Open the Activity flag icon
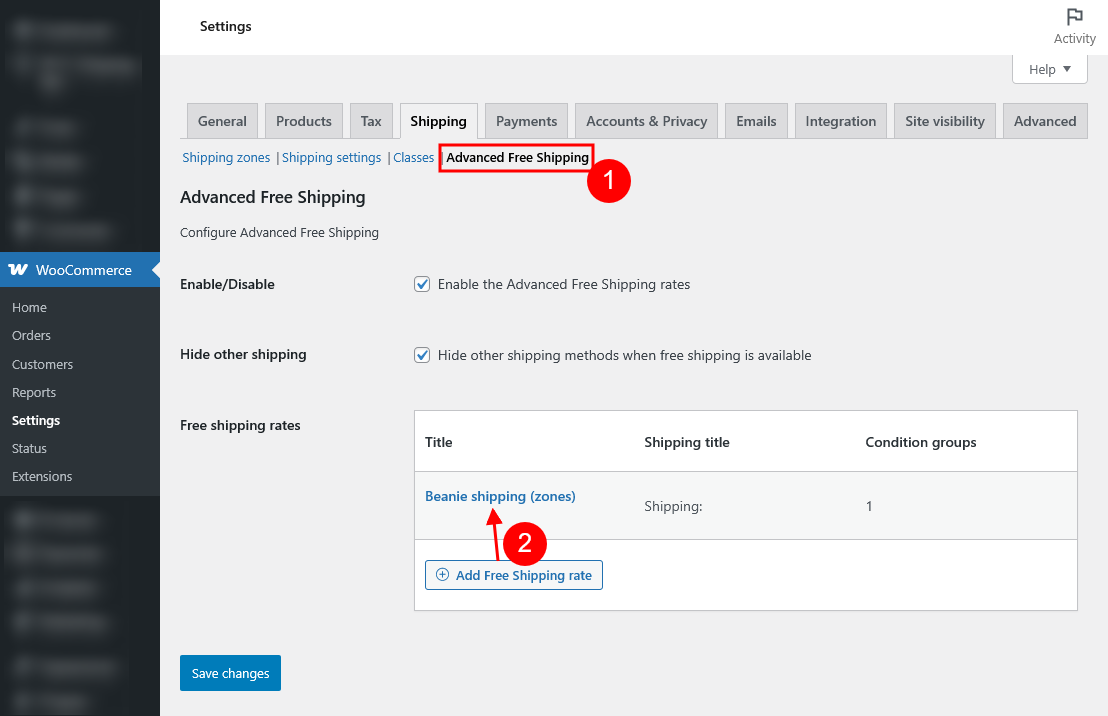The image size is (1108, 716). [1074, 16]
